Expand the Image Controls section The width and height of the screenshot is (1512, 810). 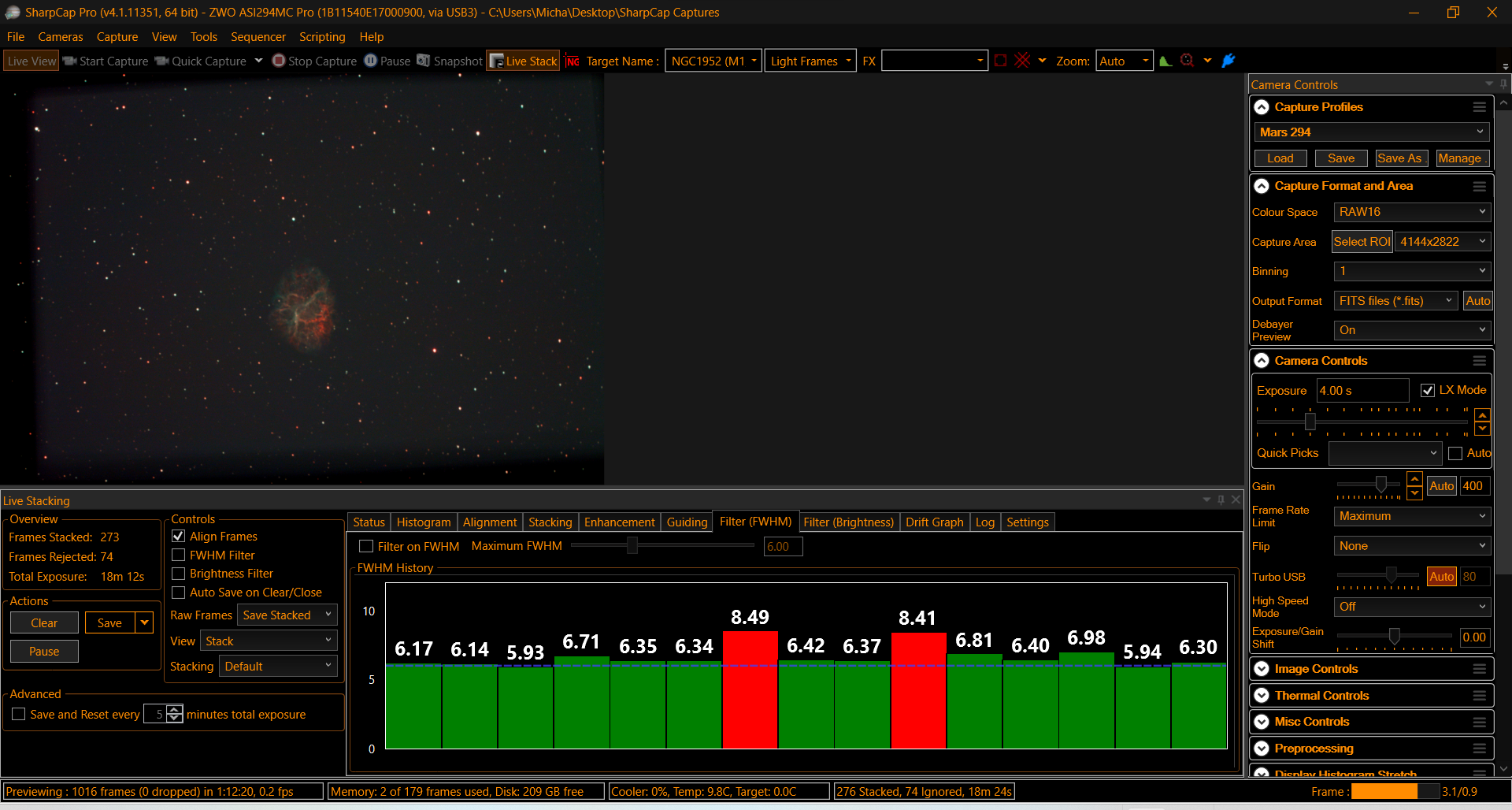pyautogui.click(x=1262, y=669)
